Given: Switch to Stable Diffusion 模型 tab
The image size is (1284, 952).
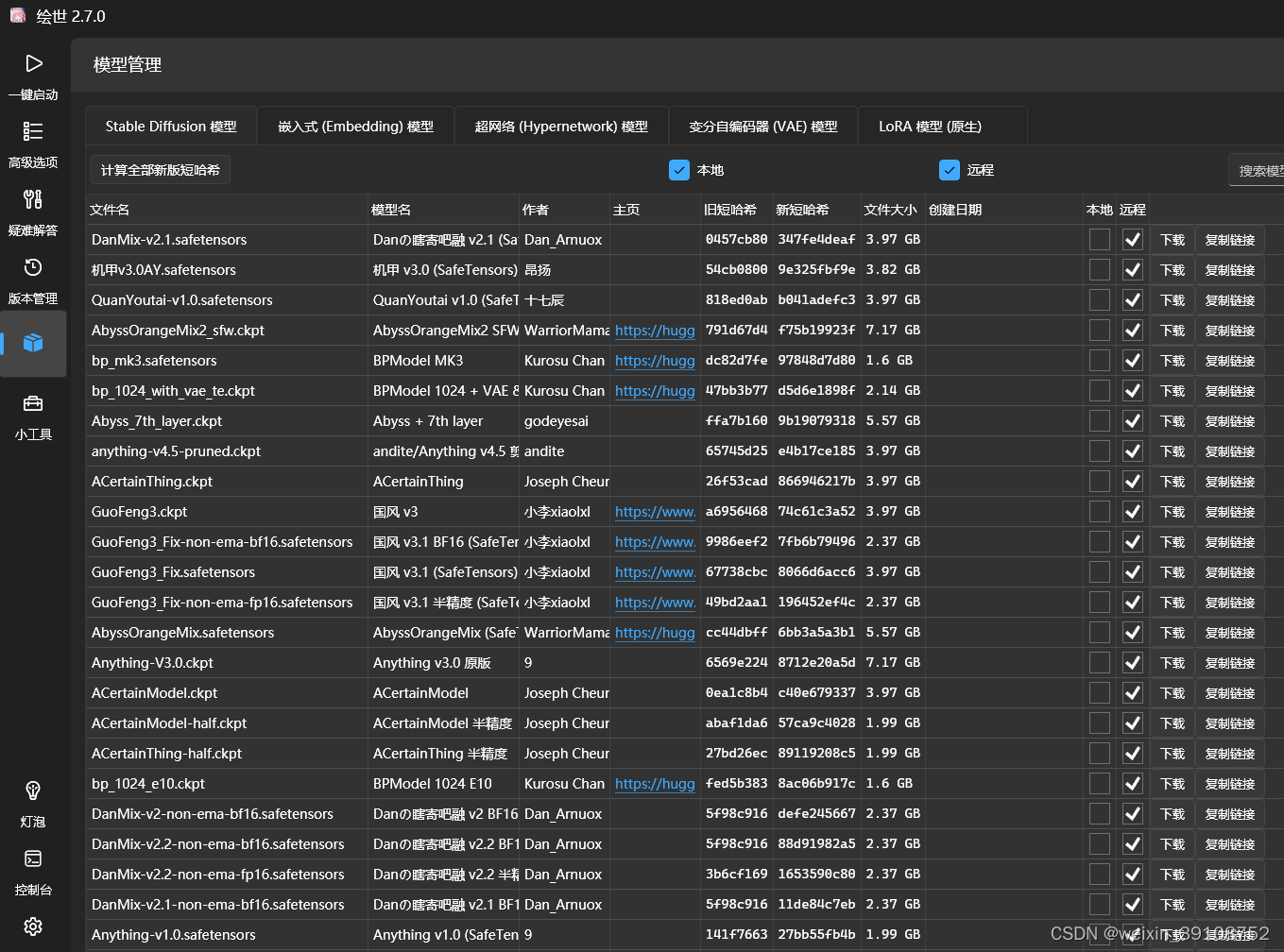Looking at the screenshot, I should click(x=171, y=127).
